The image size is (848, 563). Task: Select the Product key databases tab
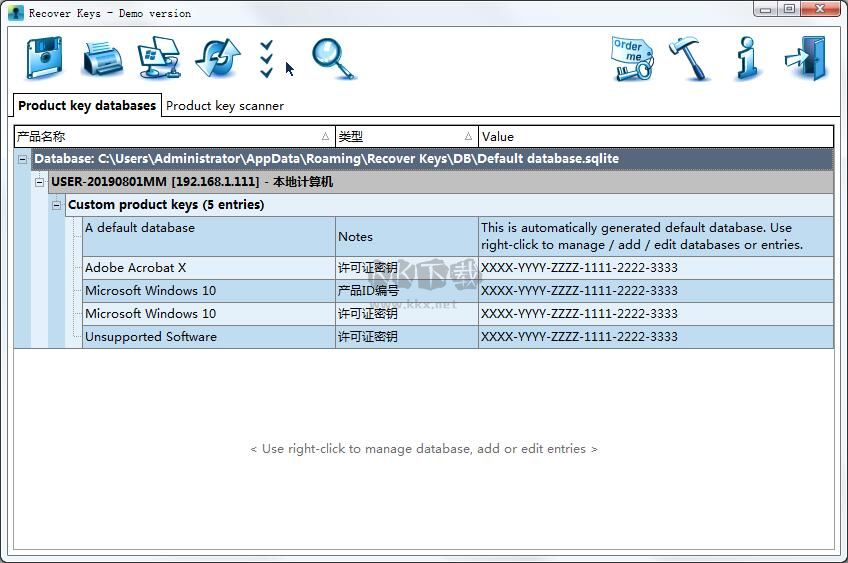click(x=87, y=105)
